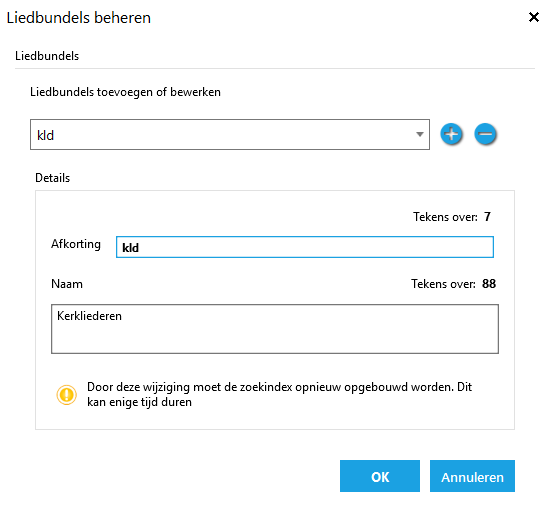Open the songbook combo box showing kld

click(230, 134)
